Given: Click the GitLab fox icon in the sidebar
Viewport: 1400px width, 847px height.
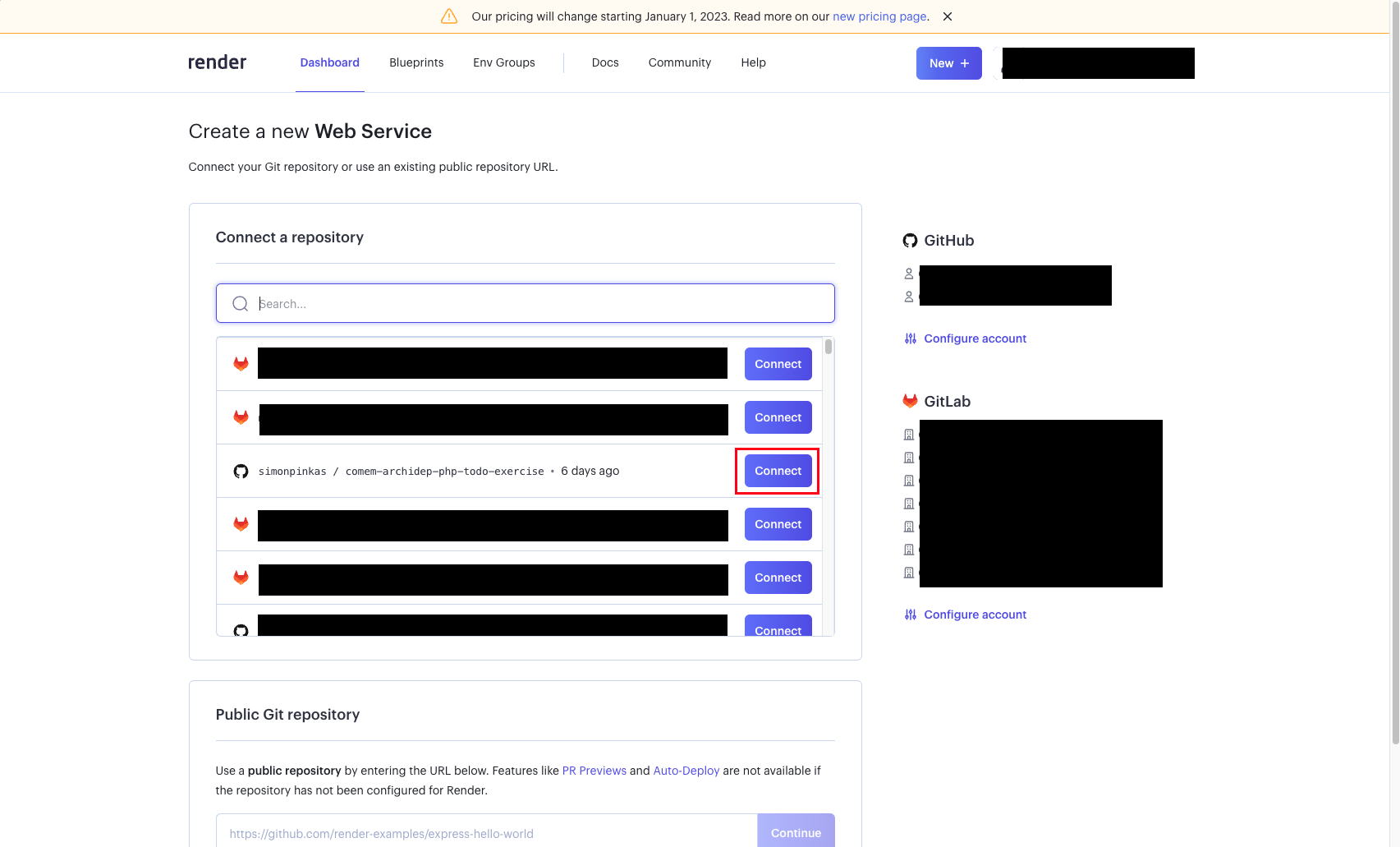Looking at the screenshot, I should tap(910, 401).
